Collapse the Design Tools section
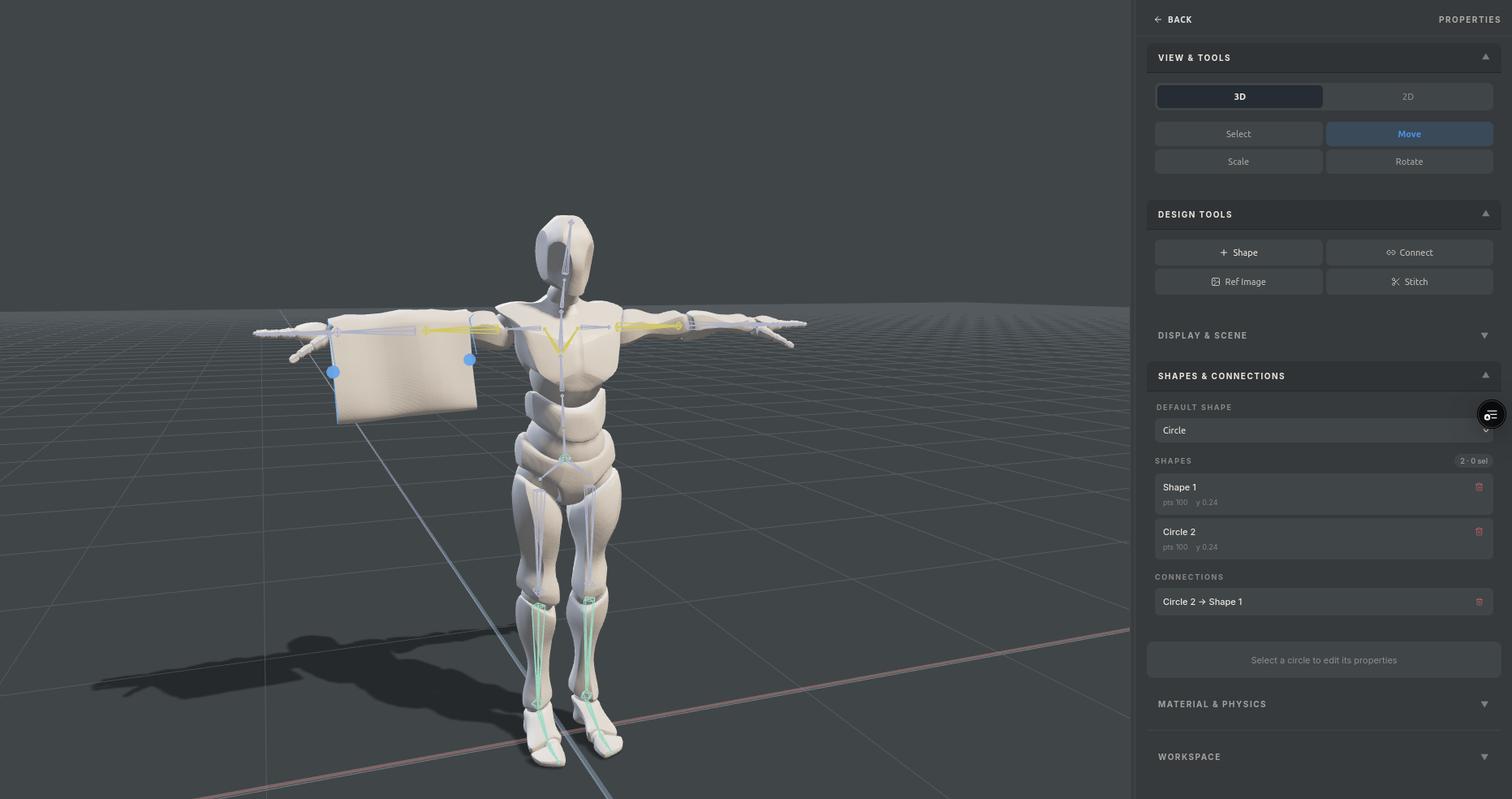Viewport: 1512px width, 799px height. pyautogui.click(x=1323, y=214)
